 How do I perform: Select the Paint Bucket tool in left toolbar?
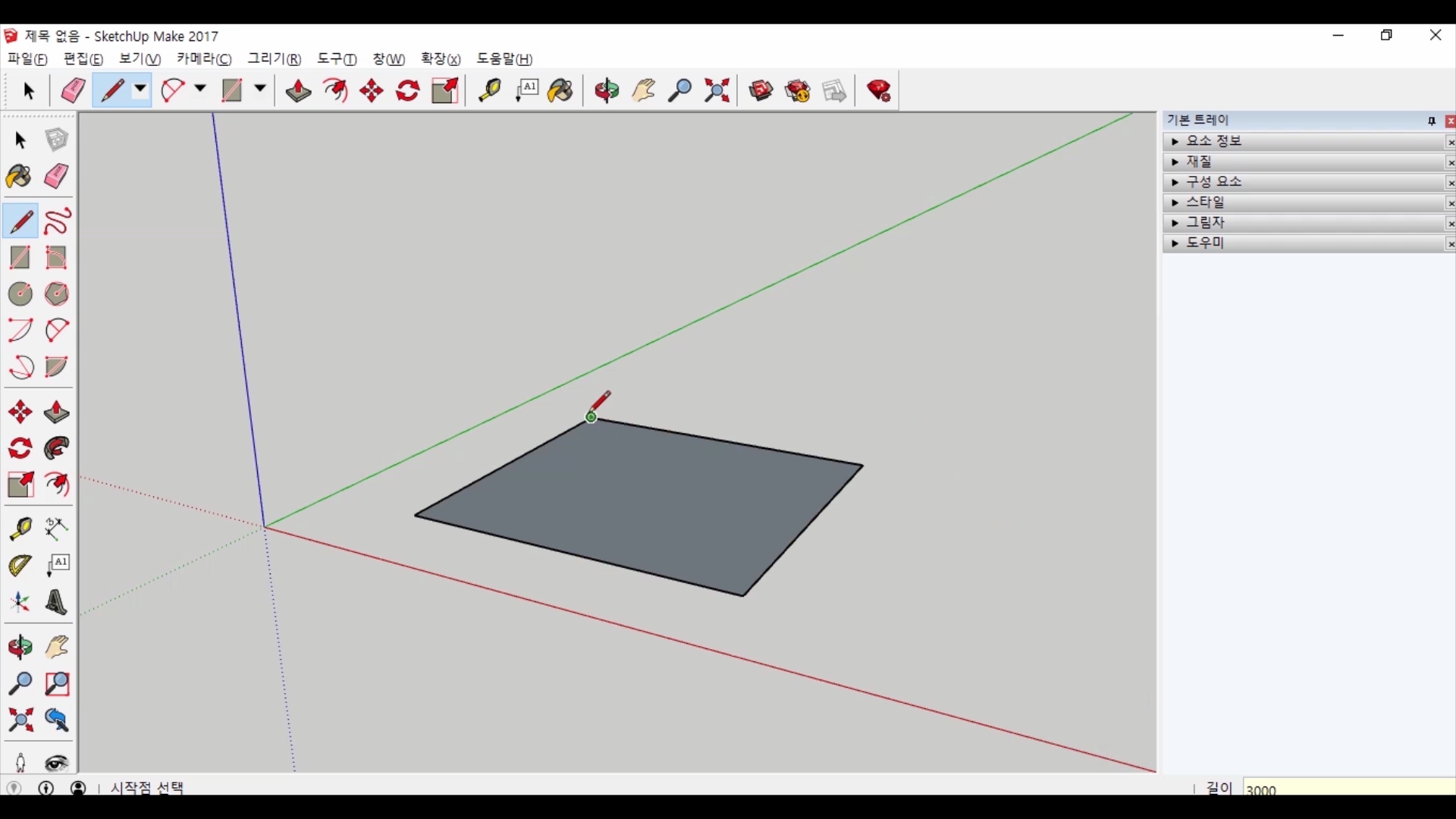coord(19,177)
